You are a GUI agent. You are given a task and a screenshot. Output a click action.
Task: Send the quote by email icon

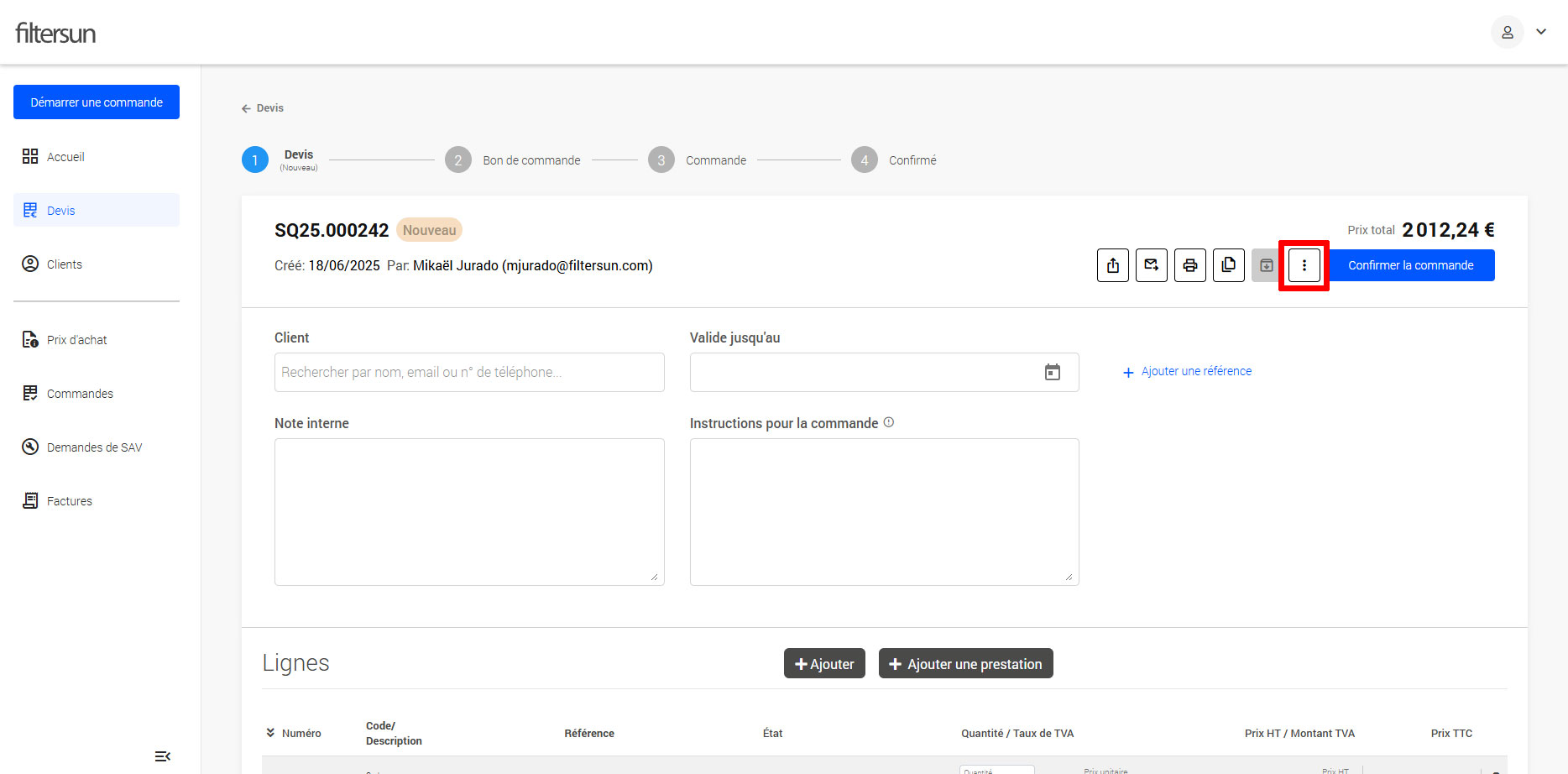1151,265
